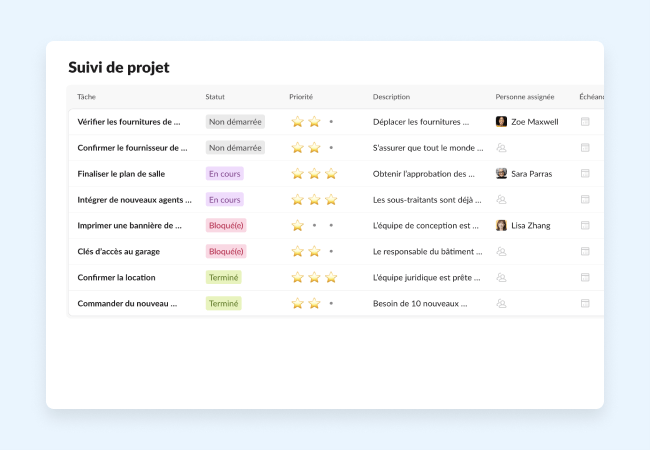Click the Statut column header
This screenshot has height=450, width=650.
[x=215, y=97]
